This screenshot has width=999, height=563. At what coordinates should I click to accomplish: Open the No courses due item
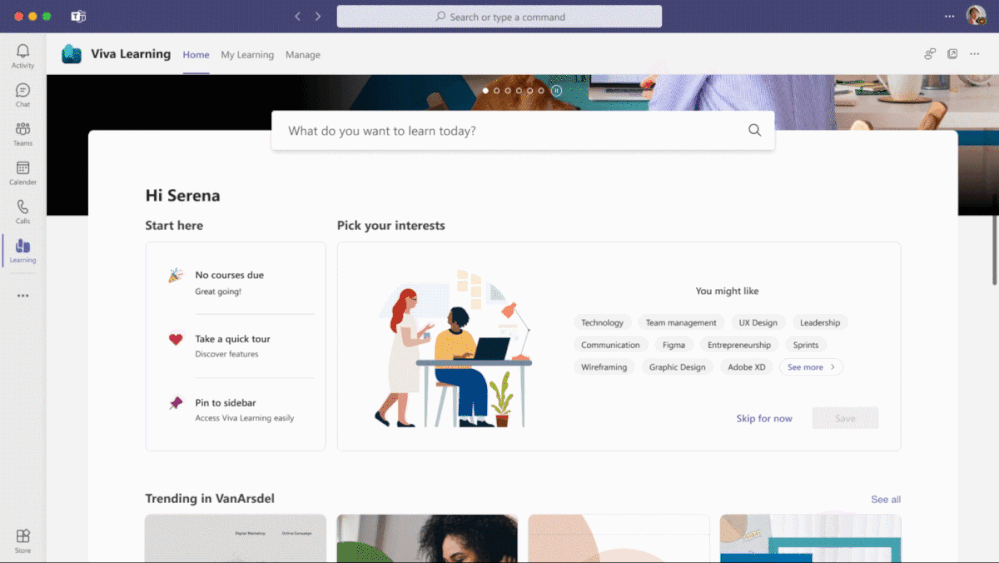pos(242,282)
